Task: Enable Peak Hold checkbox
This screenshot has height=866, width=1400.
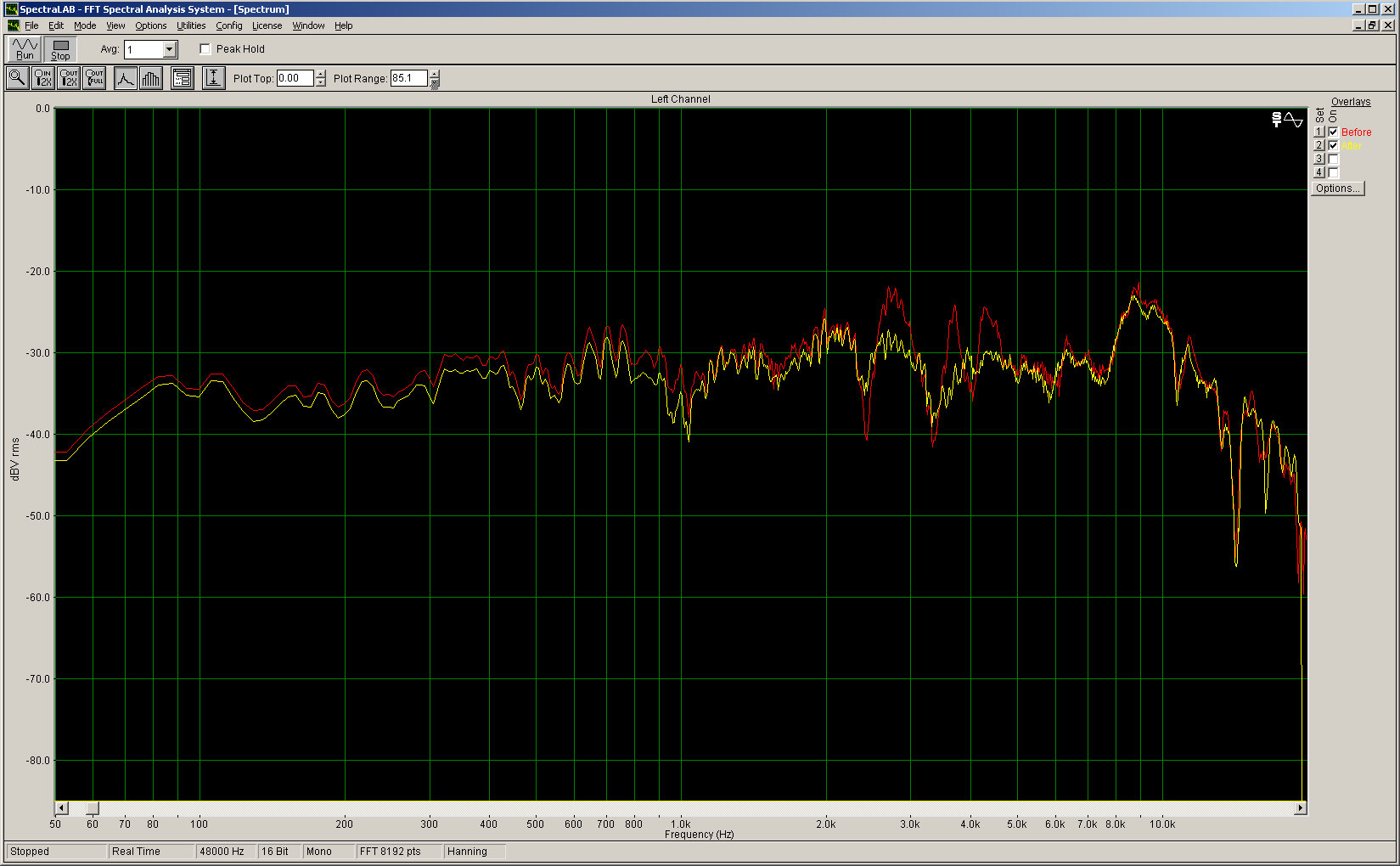Action: tap(205, 49)
